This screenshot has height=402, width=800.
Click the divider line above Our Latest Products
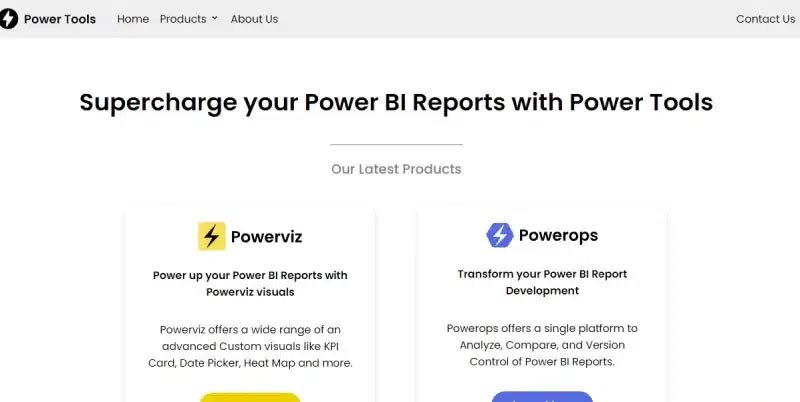(x=396, y=144)
